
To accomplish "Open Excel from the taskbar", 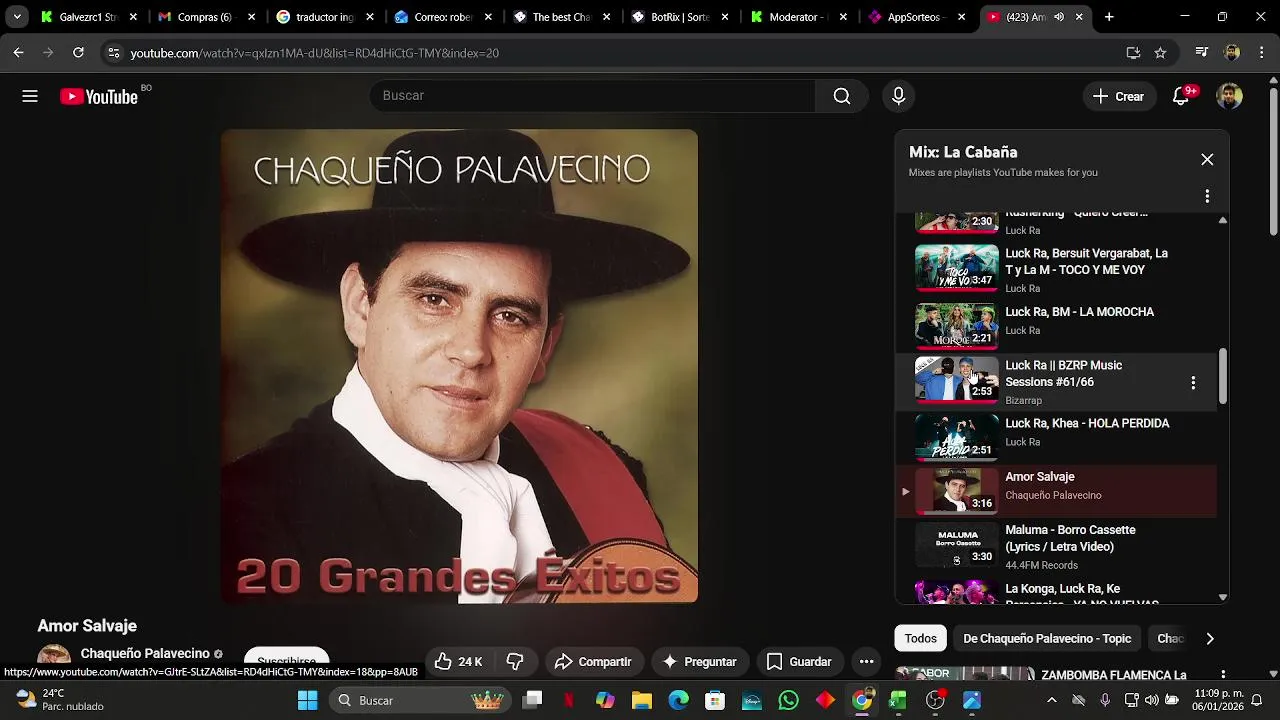I will pos(898,700).
